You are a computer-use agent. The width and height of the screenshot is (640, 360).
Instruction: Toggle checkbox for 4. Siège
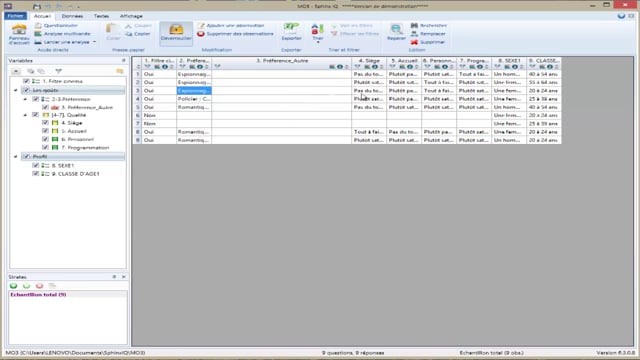(x=45, y=123)
